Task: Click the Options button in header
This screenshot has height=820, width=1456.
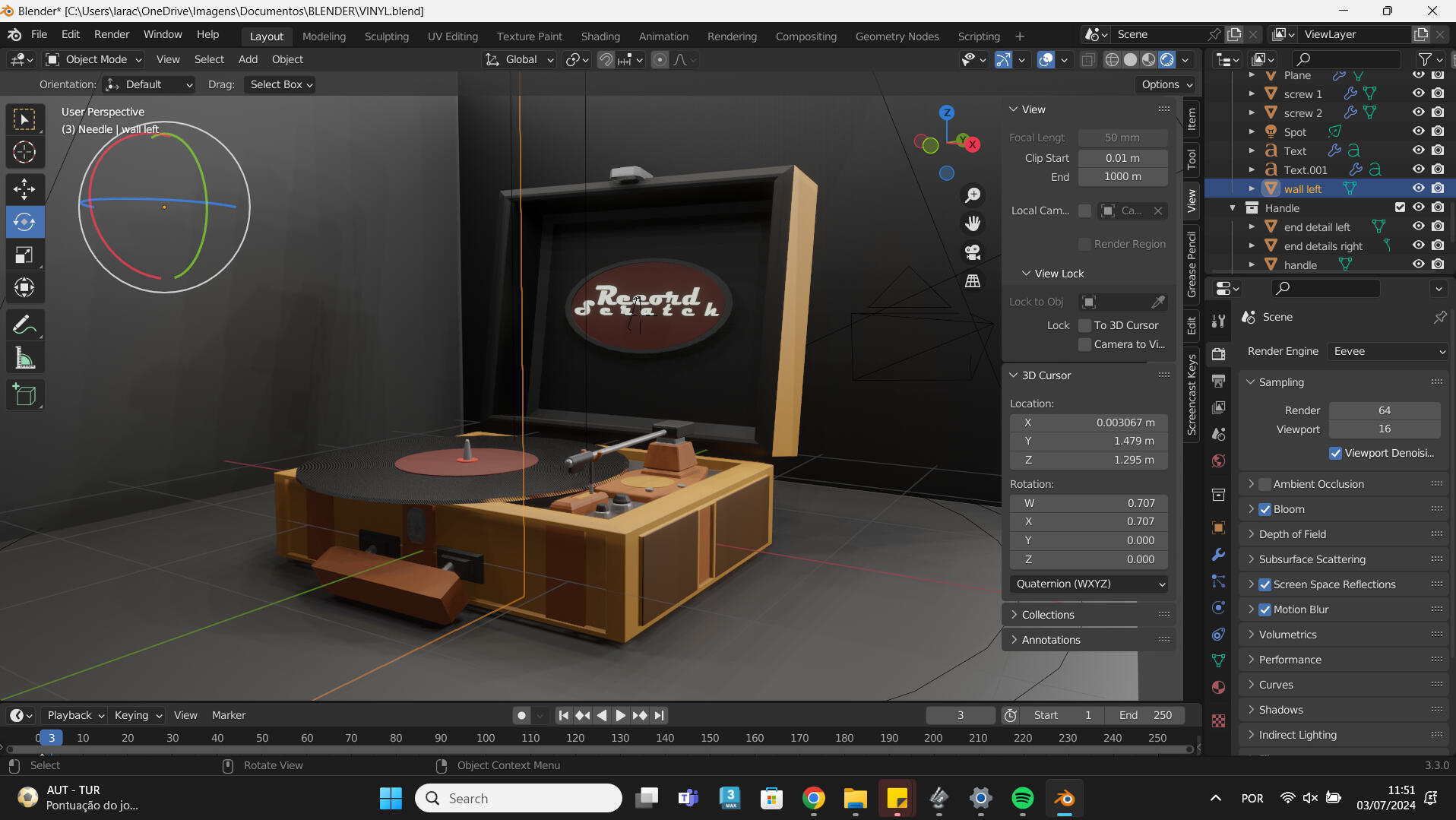Action: tap(1166, 84)
